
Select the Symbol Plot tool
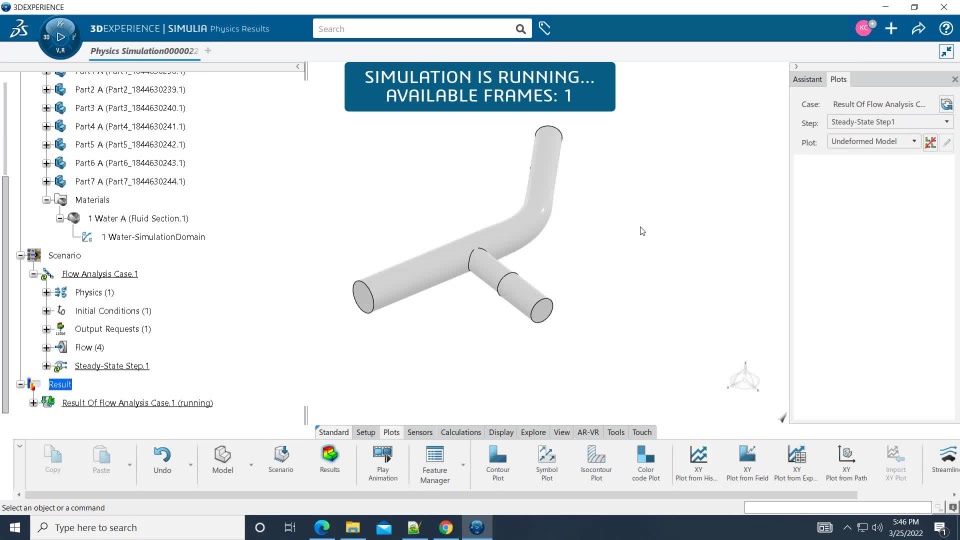pos(547,462)
